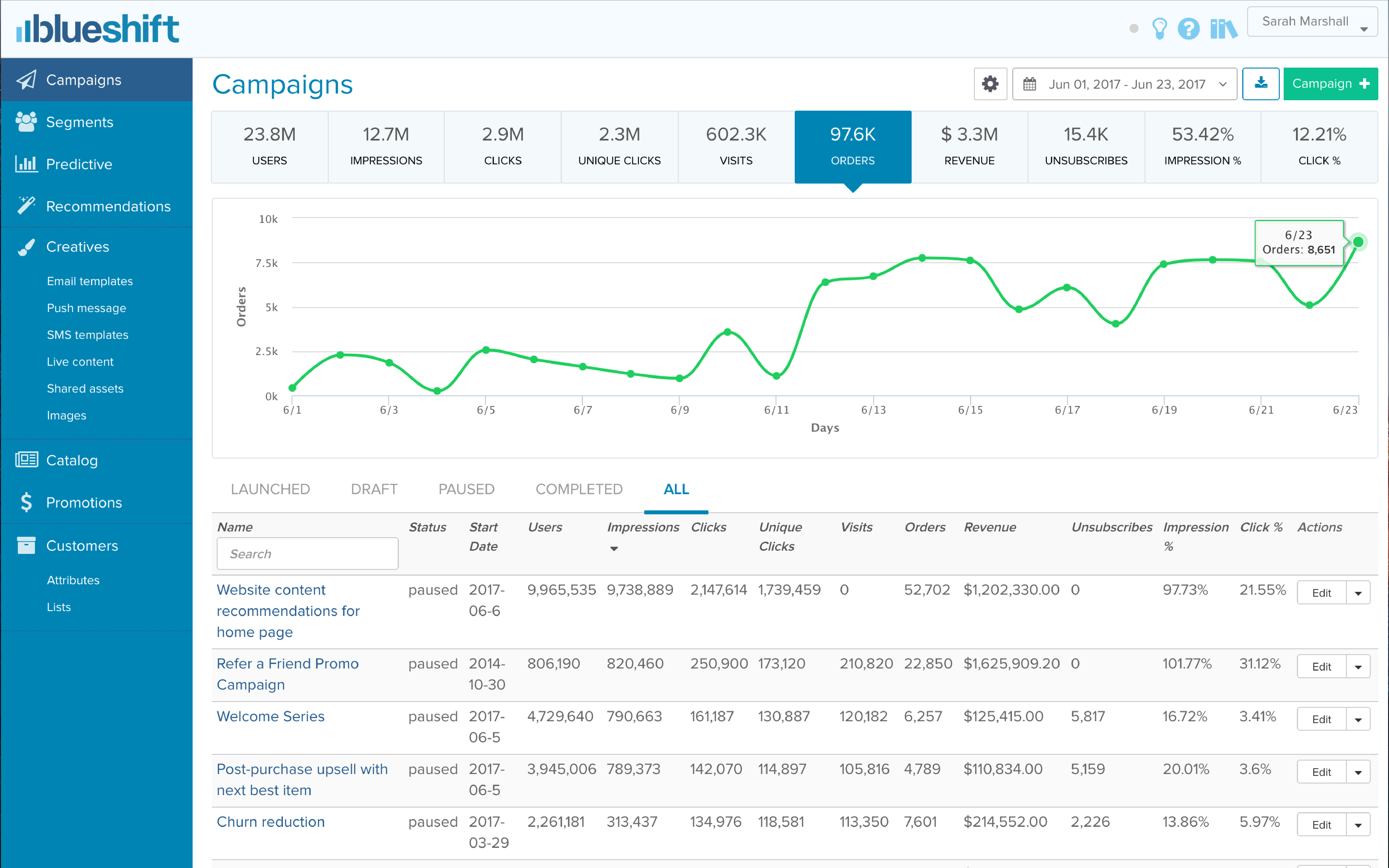Image resolution: width=1389 pixels, height=868 pixels.
Task: Open the Sarah Marshall user dropdown
Action: pyautogui.click(x=1312, y=22)
